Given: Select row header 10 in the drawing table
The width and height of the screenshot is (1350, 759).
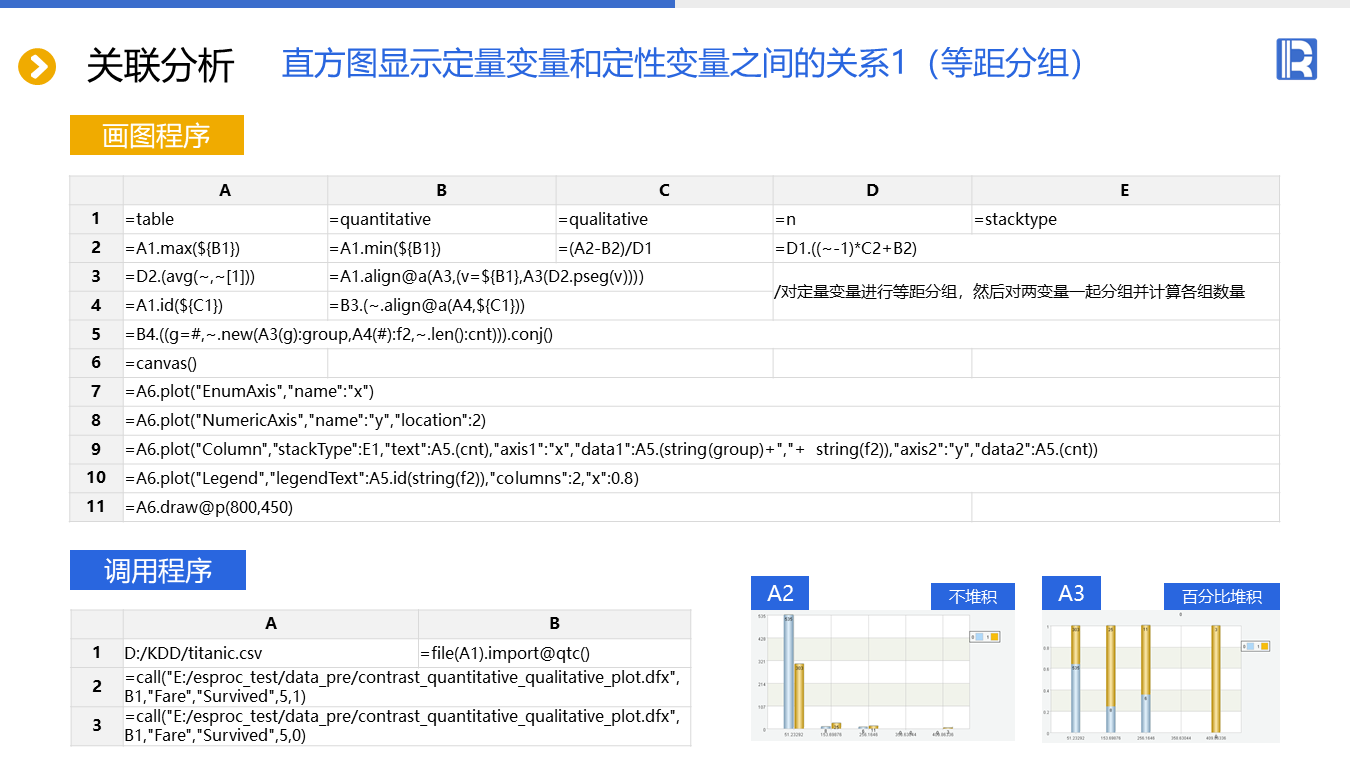Looking at the screenshot, I should pyautogui.click(x=96, y=479).
